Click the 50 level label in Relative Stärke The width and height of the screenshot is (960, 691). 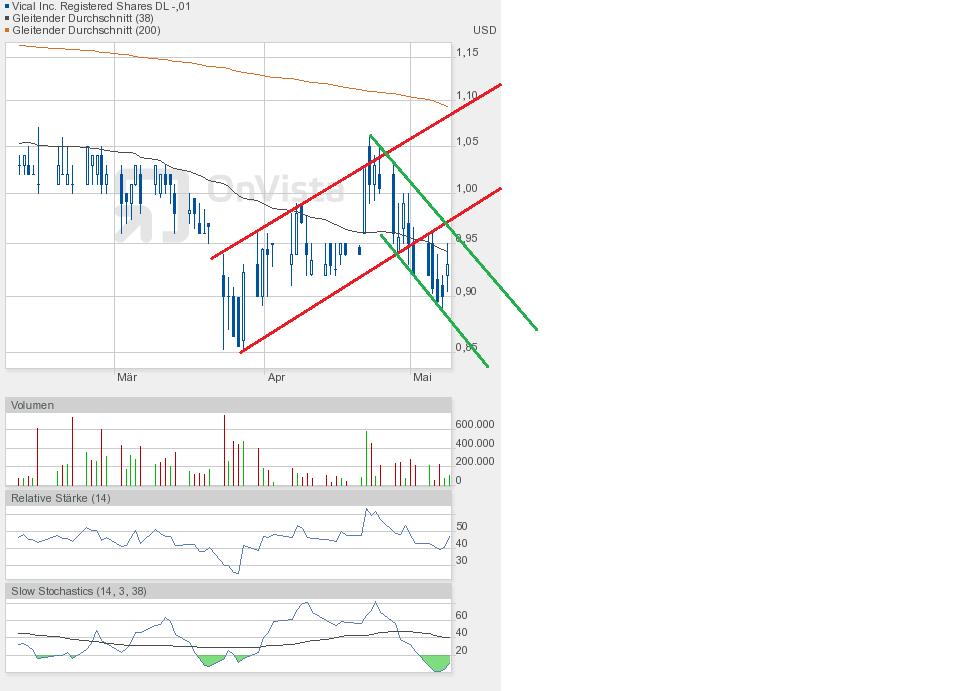(462, 526)
